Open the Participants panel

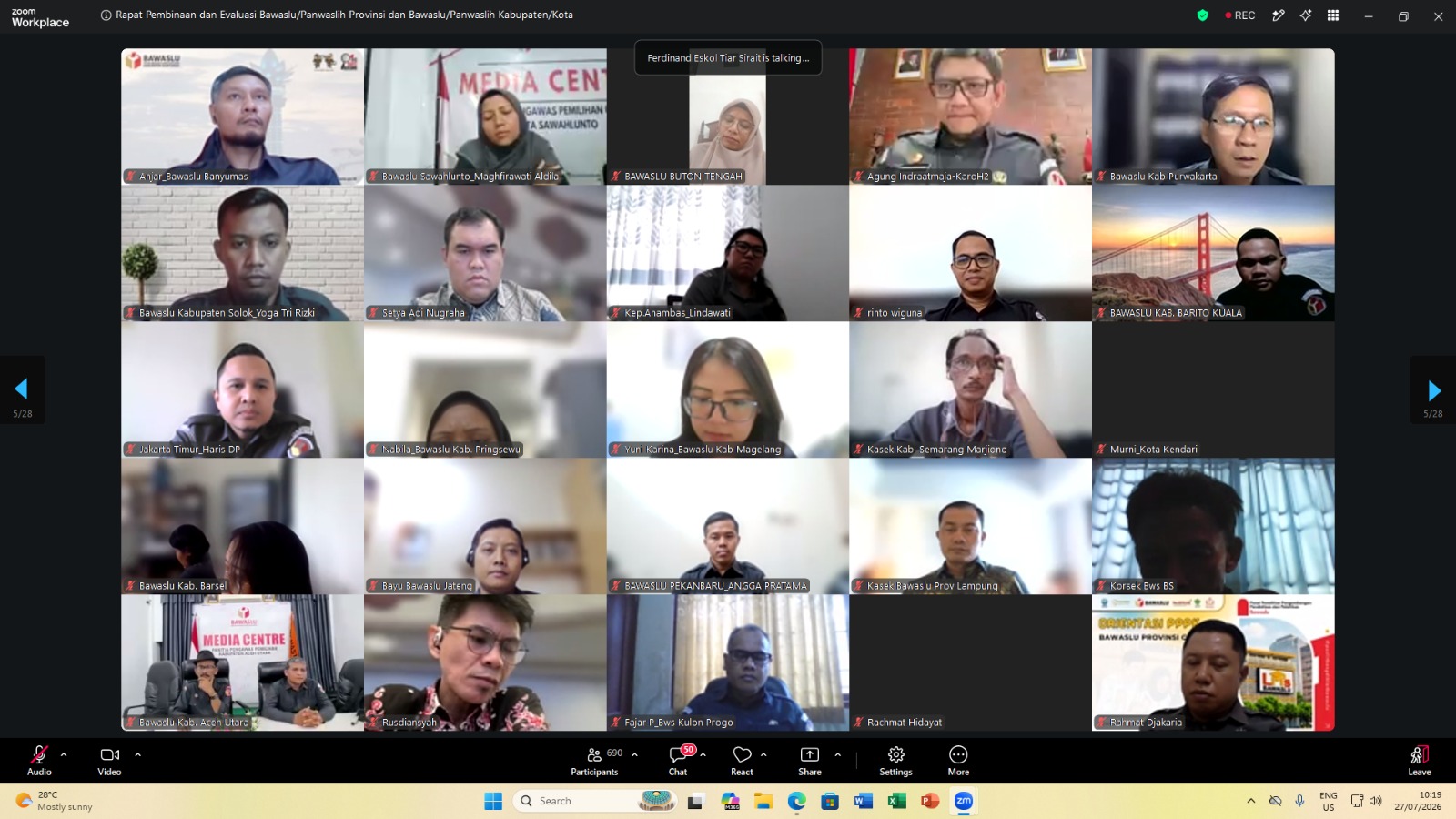(x=595, y=760)
